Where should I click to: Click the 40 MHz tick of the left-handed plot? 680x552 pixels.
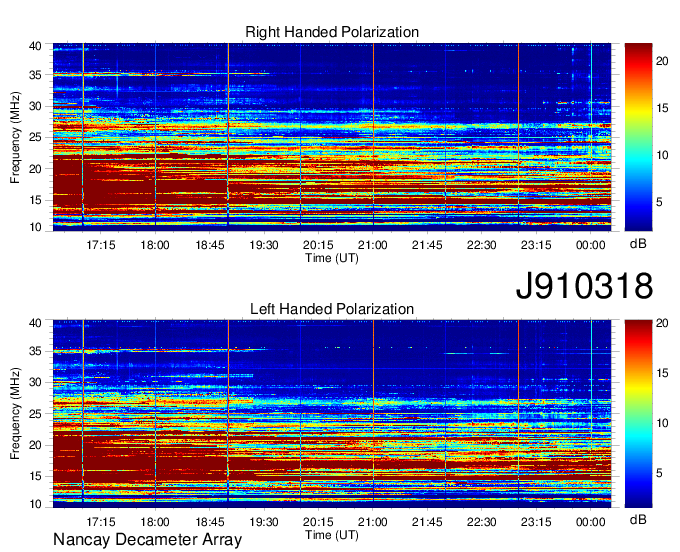click(x=35, y=323)
